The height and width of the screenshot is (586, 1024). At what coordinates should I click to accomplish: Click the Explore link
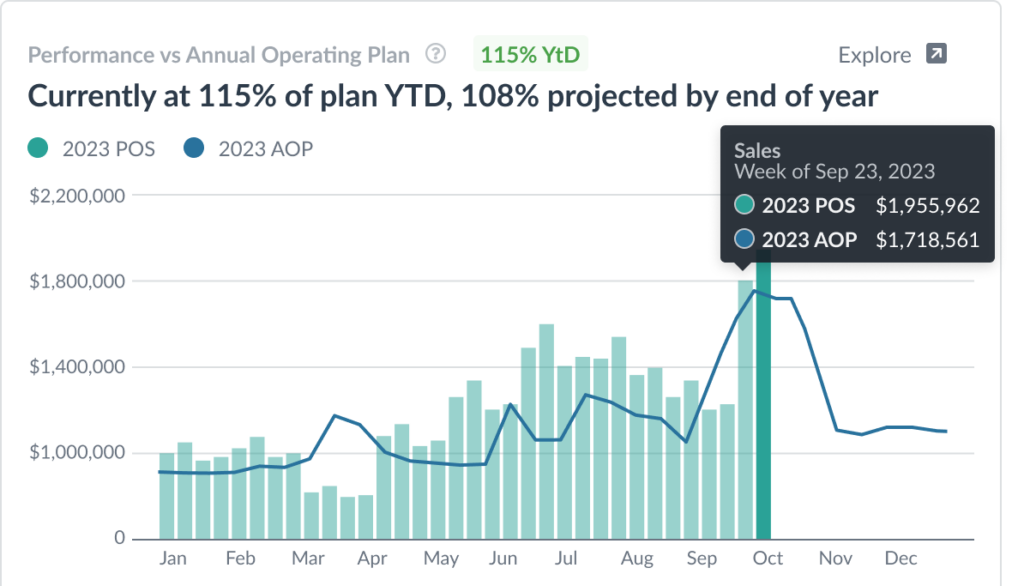[x=875, y=55]
